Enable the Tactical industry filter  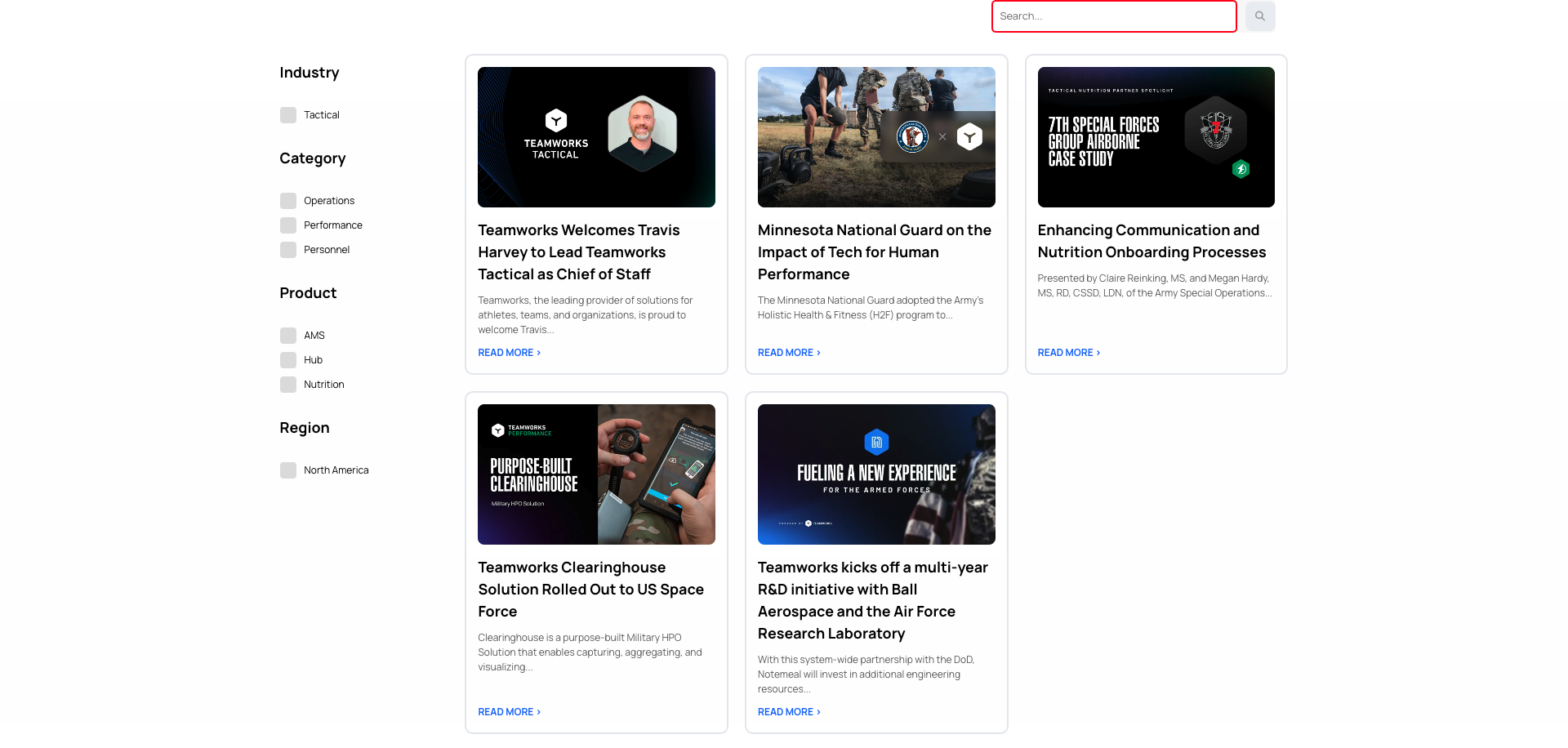pyautogui.click(x=287, y=114)
